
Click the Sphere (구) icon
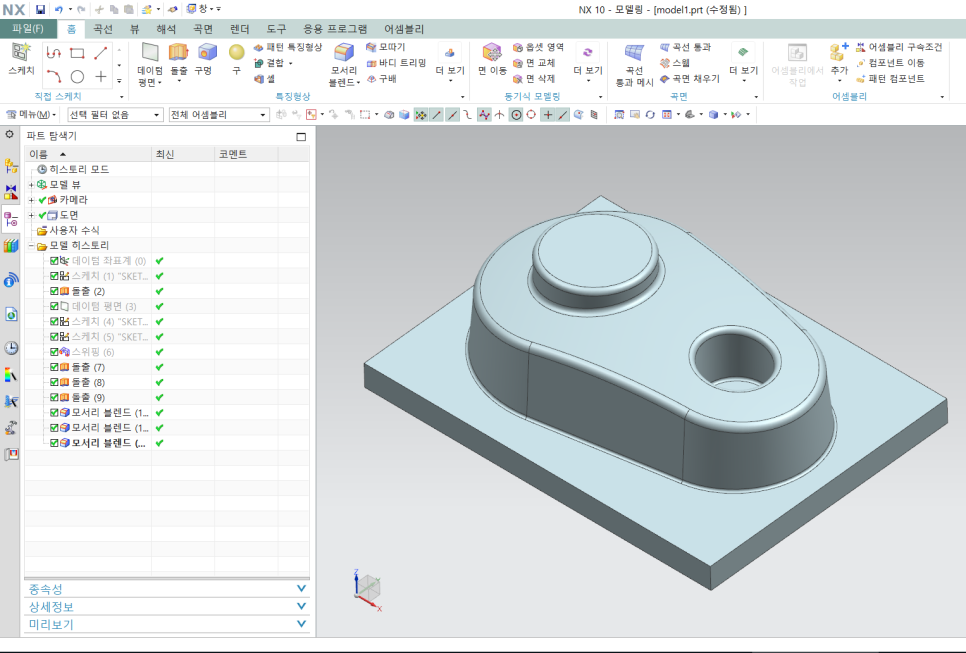coord(237,52)
